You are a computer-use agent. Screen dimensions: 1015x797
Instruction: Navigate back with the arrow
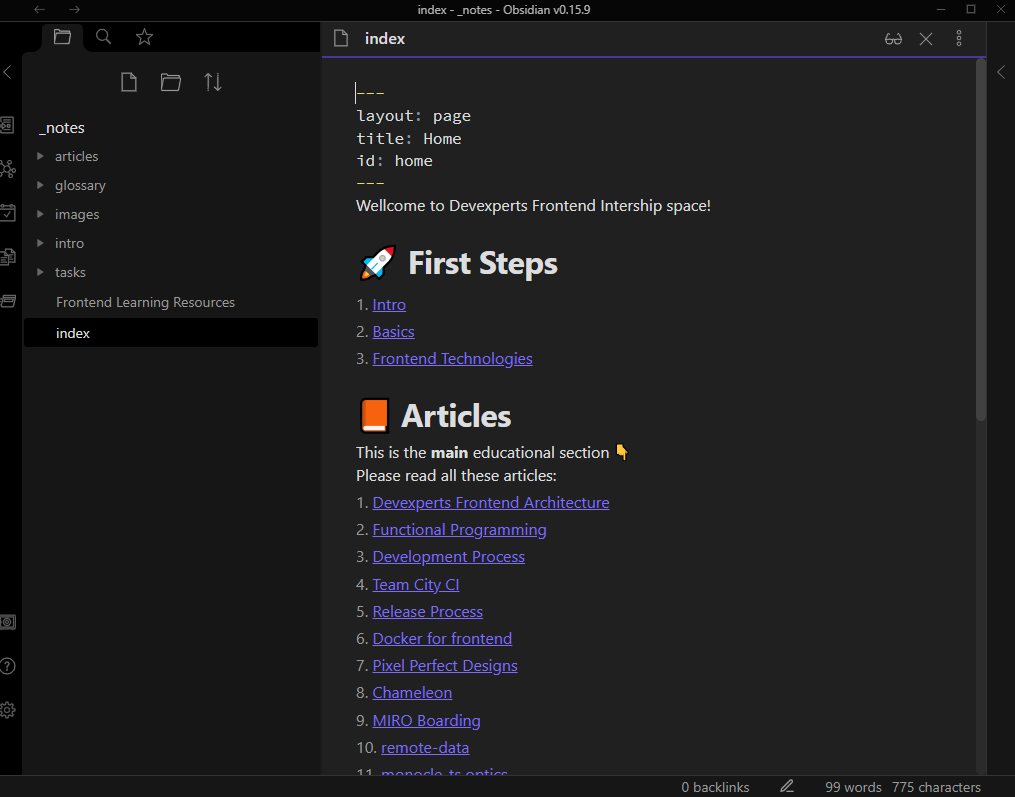click(39, 9)
